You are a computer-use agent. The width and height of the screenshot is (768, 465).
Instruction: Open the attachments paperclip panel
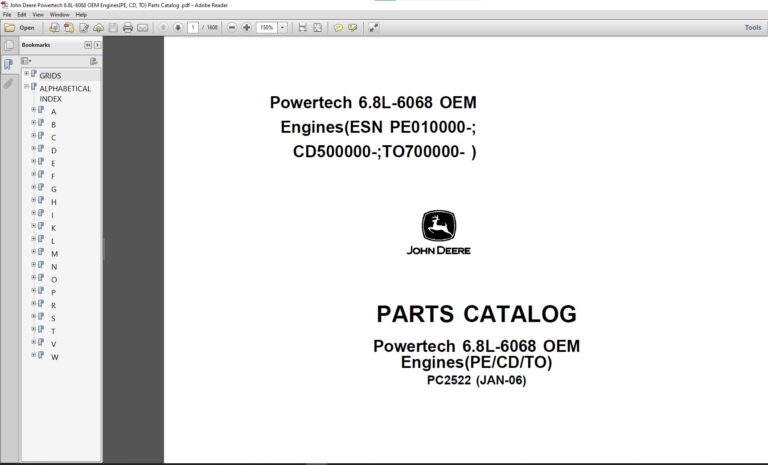coord(9,84)
